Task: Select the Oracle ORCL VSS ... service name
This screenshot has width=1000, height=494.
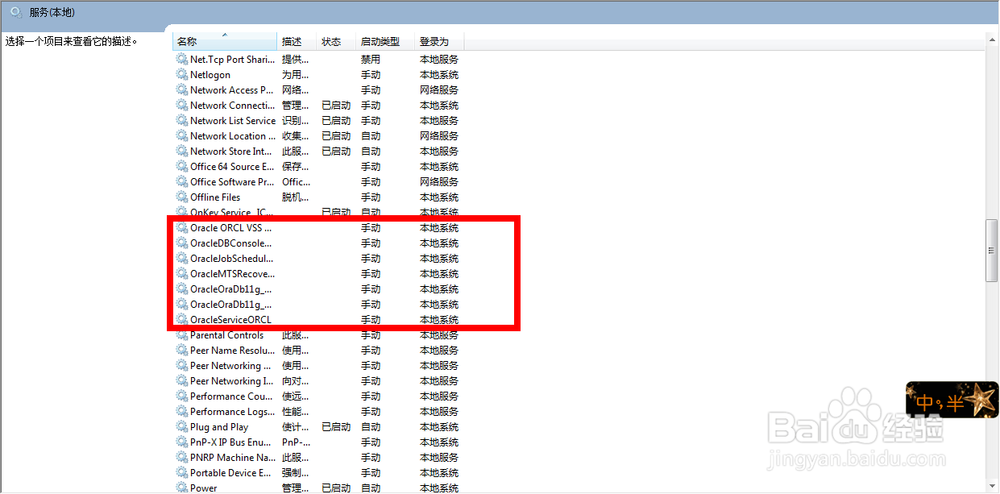Action: (x=231, y=228)
